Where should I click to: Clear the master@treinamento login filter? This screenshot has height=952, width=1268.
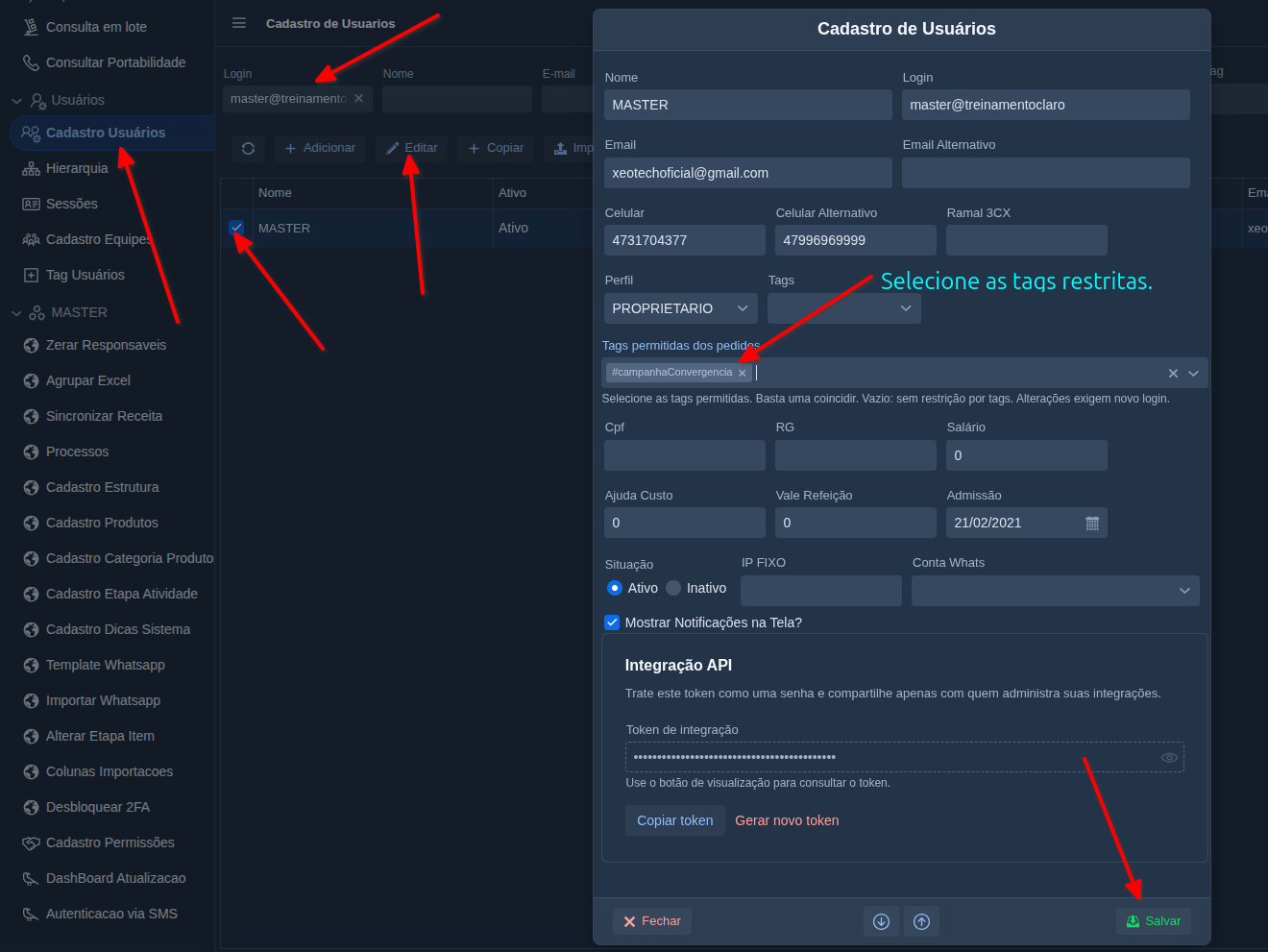(x=358, y=98)
